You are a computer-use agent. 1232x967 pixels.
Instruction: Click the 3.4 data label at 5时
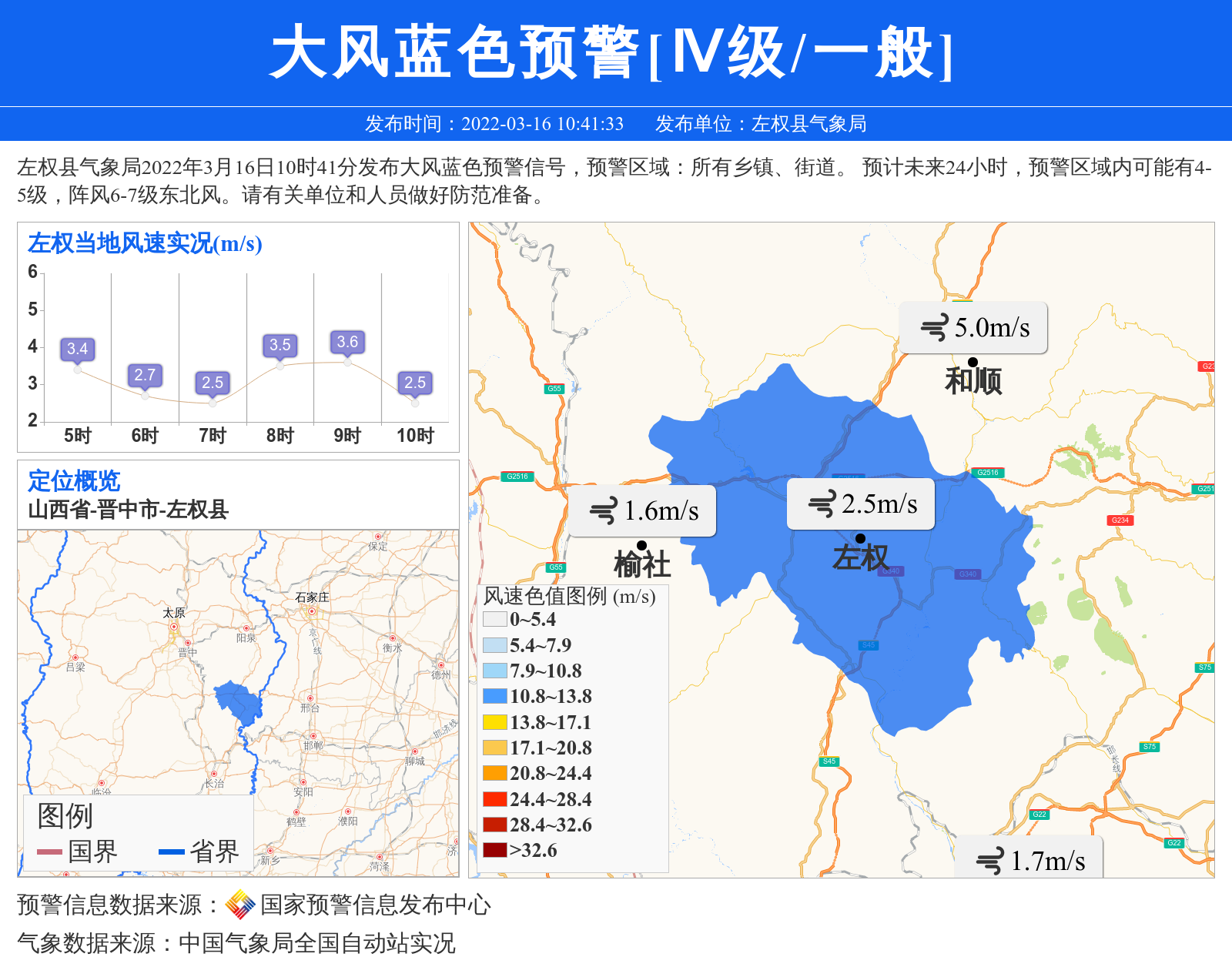pyautogui.click(x=77, y=349)
